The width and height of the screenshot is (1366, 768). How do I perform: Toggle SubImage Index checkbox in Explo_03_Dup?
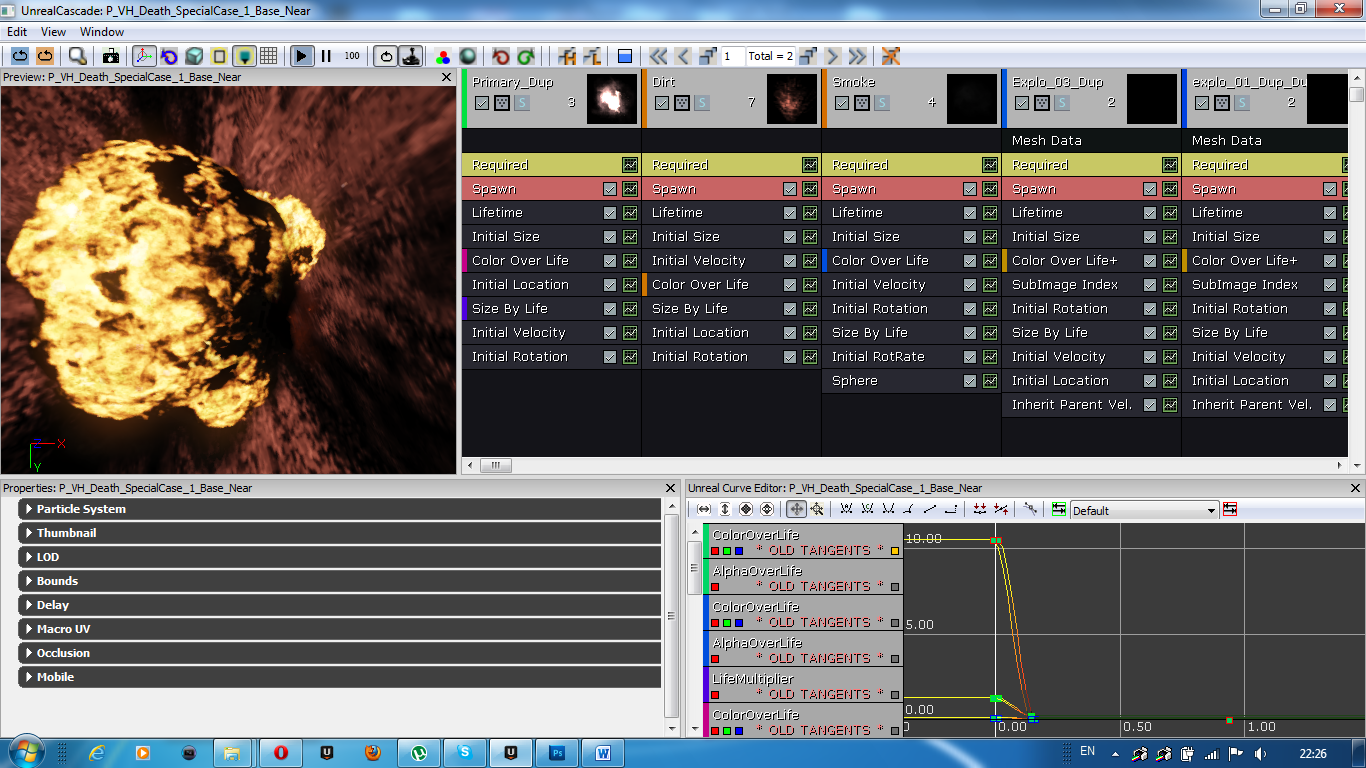click(1150, 284)
